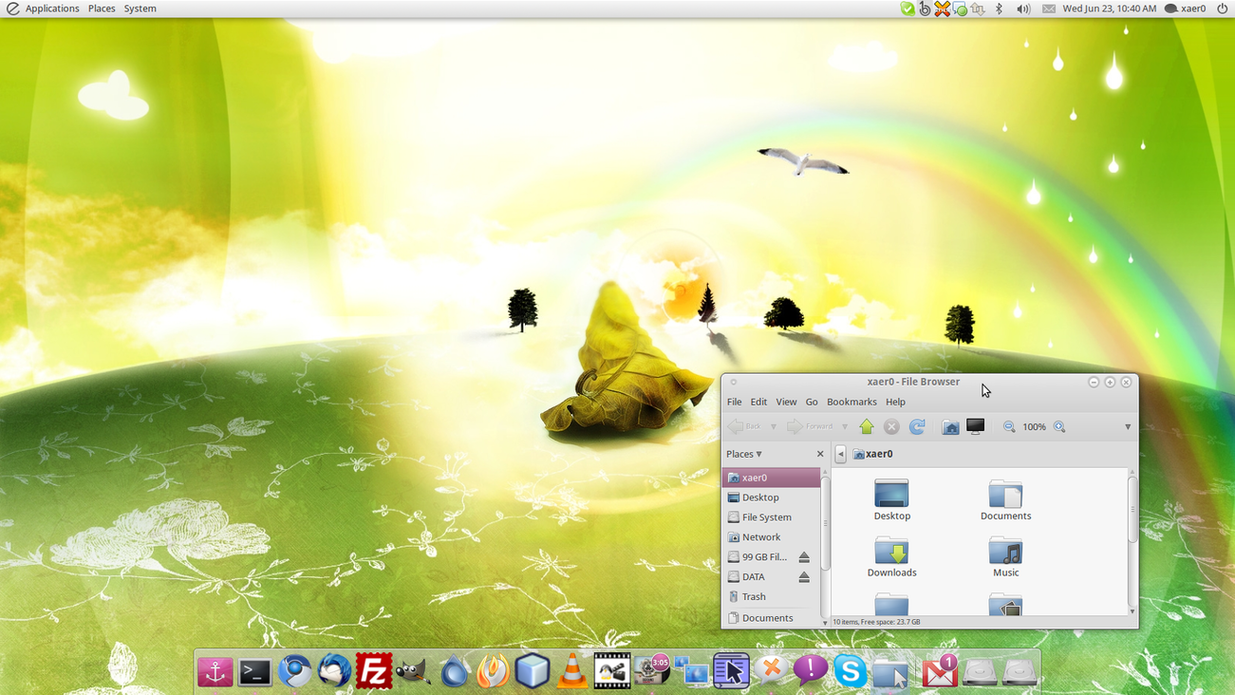Select Desktop in the Places sidebar

click(771, 497)
